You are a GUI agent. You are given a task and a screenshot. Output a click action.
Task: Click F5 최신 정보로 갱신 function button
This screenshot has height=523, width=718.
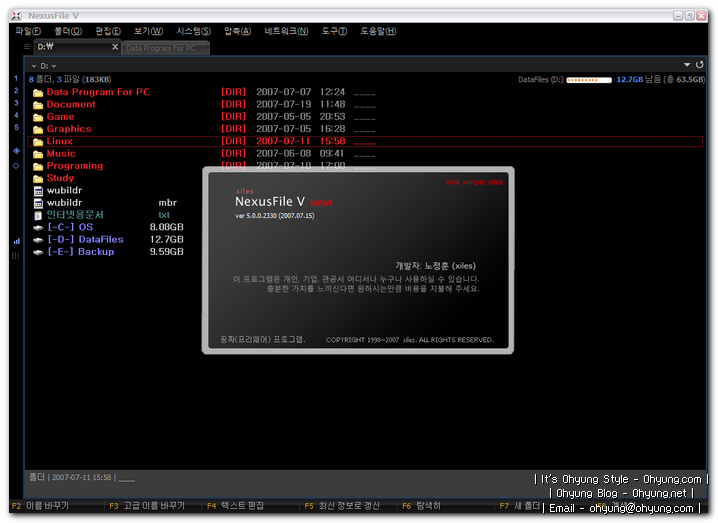(342, 506)
